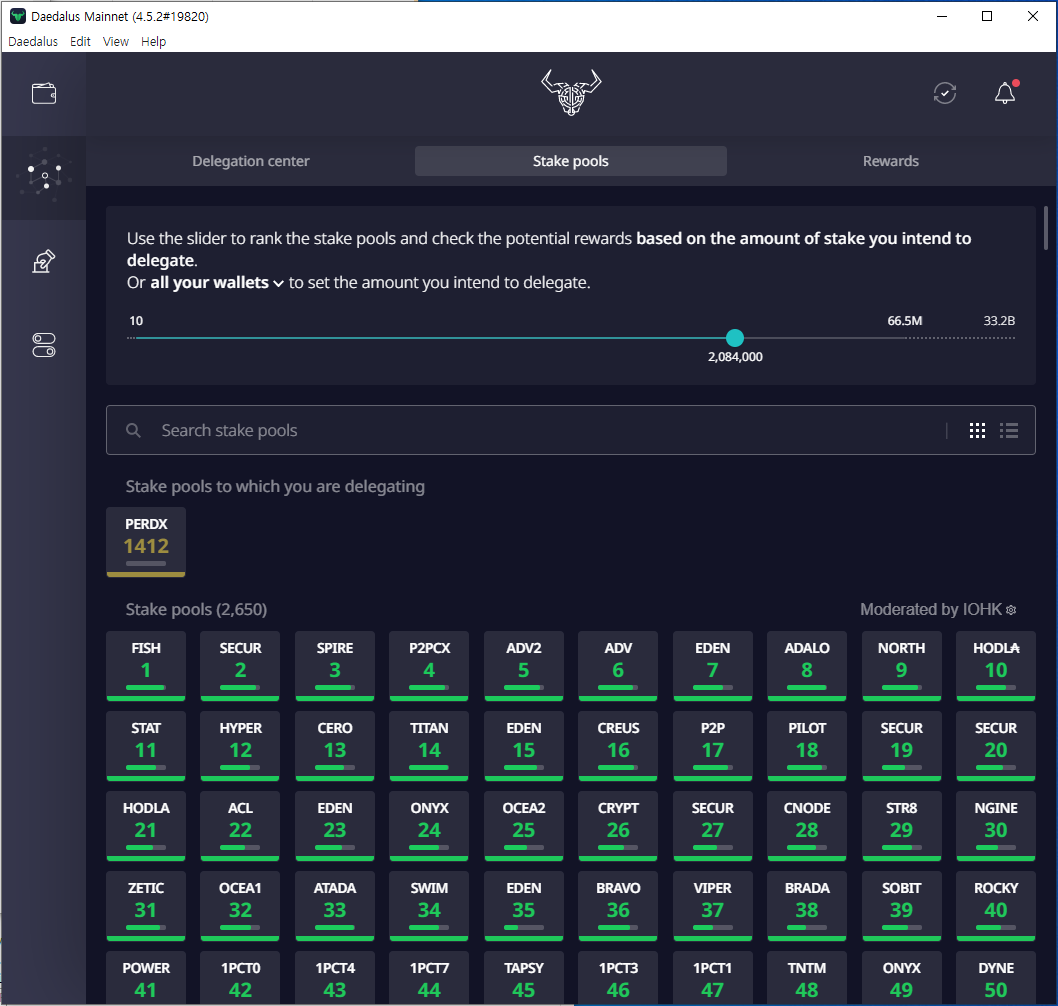Image resolution: width=1058 pixels, height=1006 pixels.
Task: Open the notifications bell icon
Action: click(x=1005, y=93)
